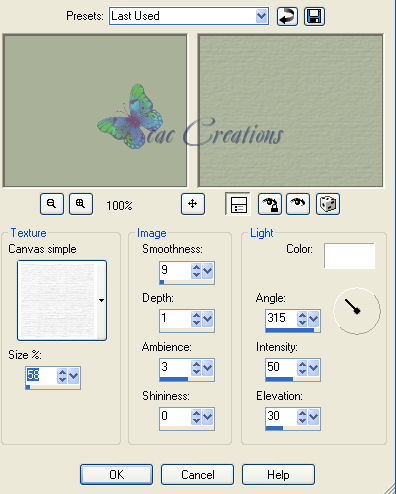Click the Cancel button
The height and width of the screenshot is (494, 396).
coord(197,475)
